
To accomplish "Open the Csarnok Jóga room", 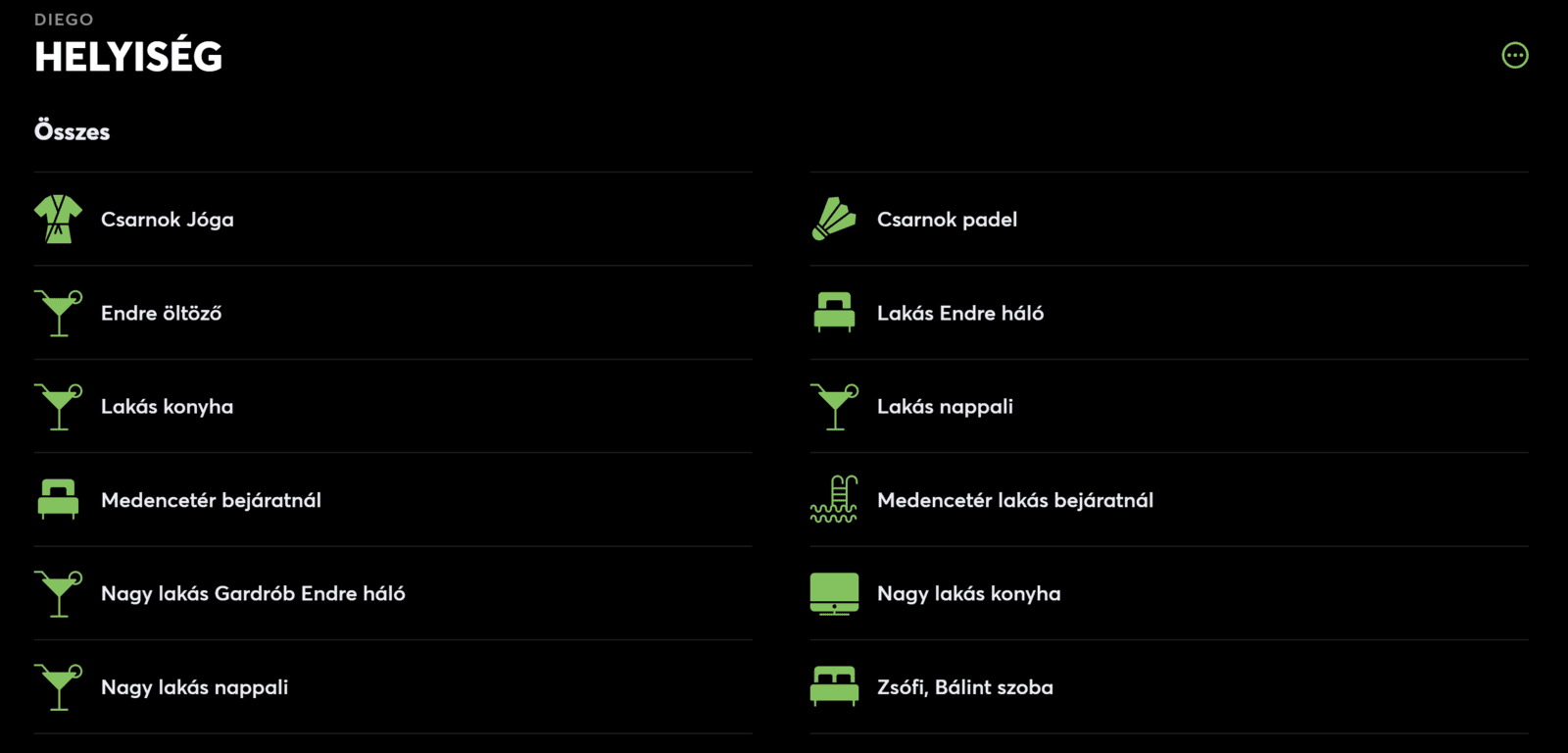I will [168, 220].
